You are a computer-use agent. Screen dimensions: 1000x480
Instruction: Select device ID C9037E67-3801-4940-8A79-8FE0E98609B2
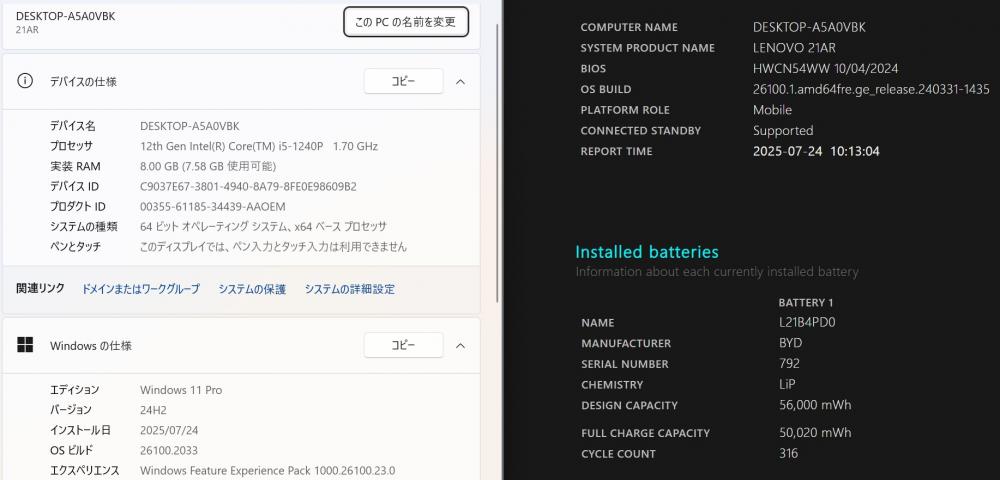tap(248, 186)
